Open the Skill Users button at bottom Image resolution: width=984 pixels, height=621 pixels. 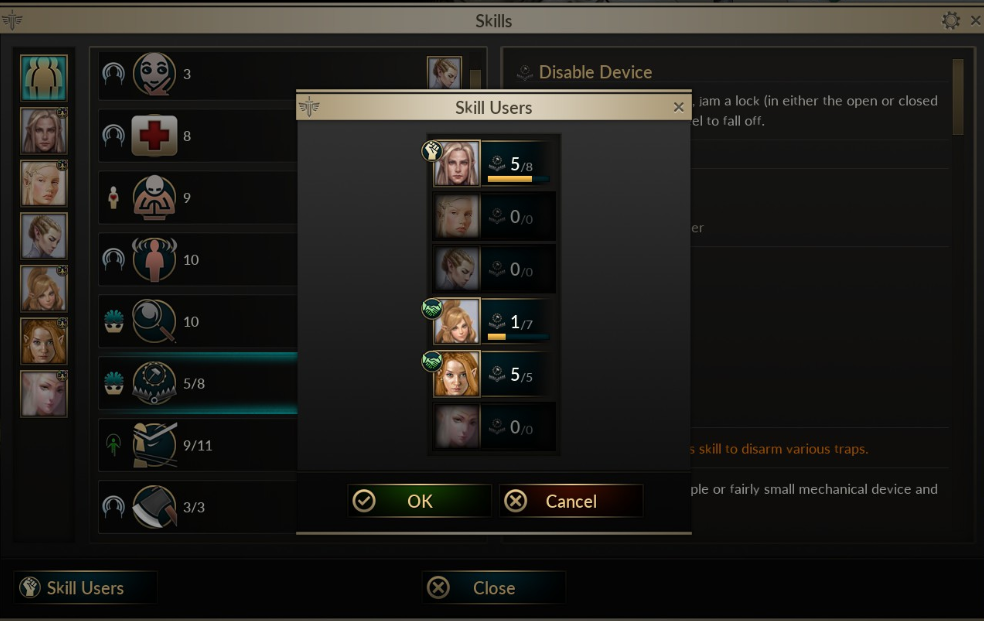pyautogui.click(x=85, y=588)
